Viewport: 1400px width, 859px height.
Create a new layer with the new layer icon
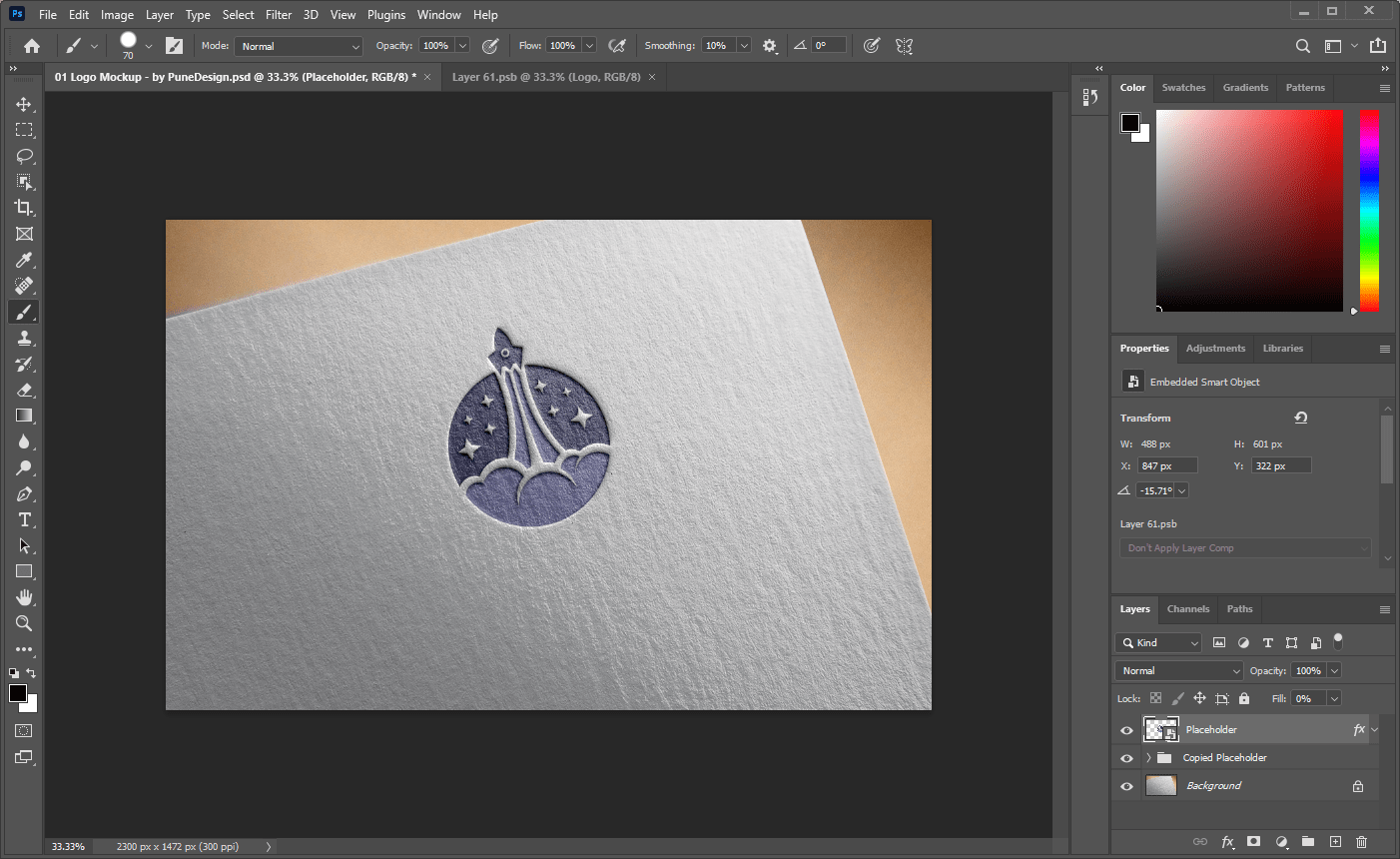1335,842
